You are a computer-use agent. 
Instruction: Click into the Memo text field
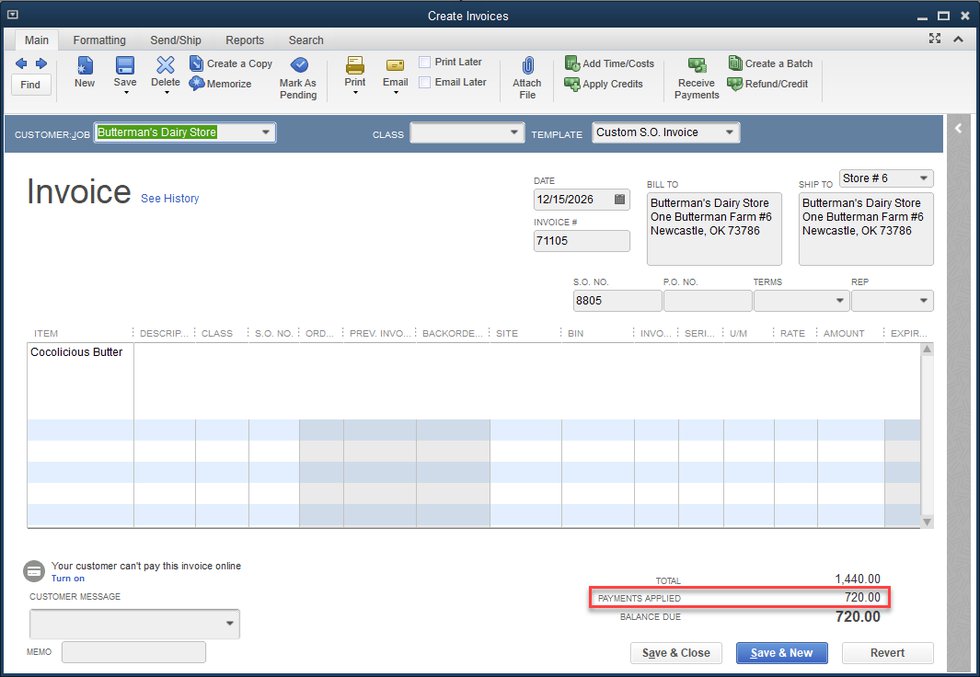(133, 652)
